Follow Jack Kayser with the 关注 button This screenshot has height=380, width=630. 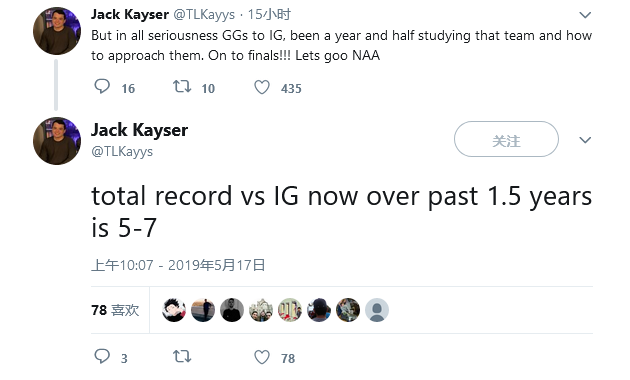[x=506, y=139]
